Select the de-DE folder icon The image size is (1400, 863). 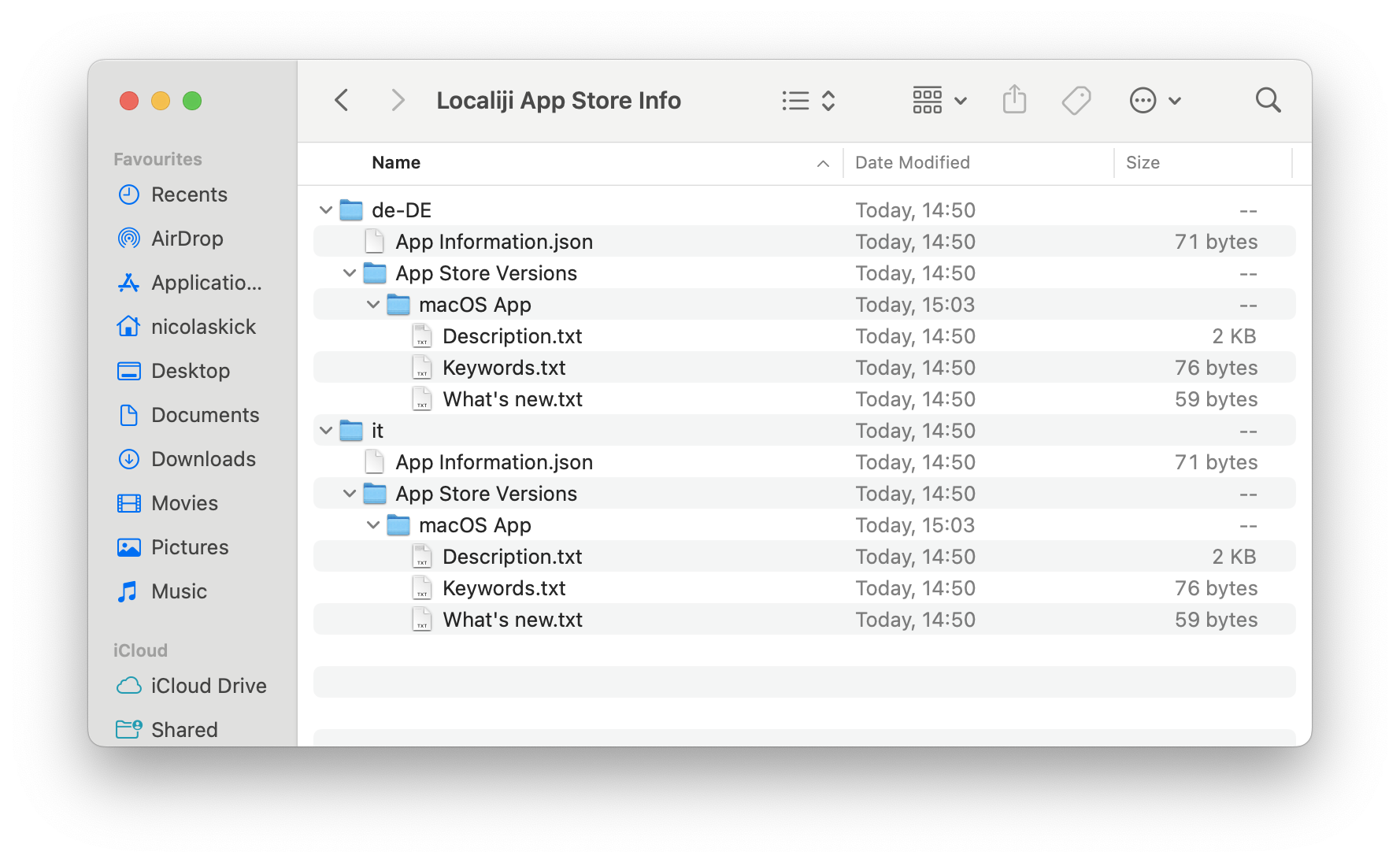coord(351,210)
